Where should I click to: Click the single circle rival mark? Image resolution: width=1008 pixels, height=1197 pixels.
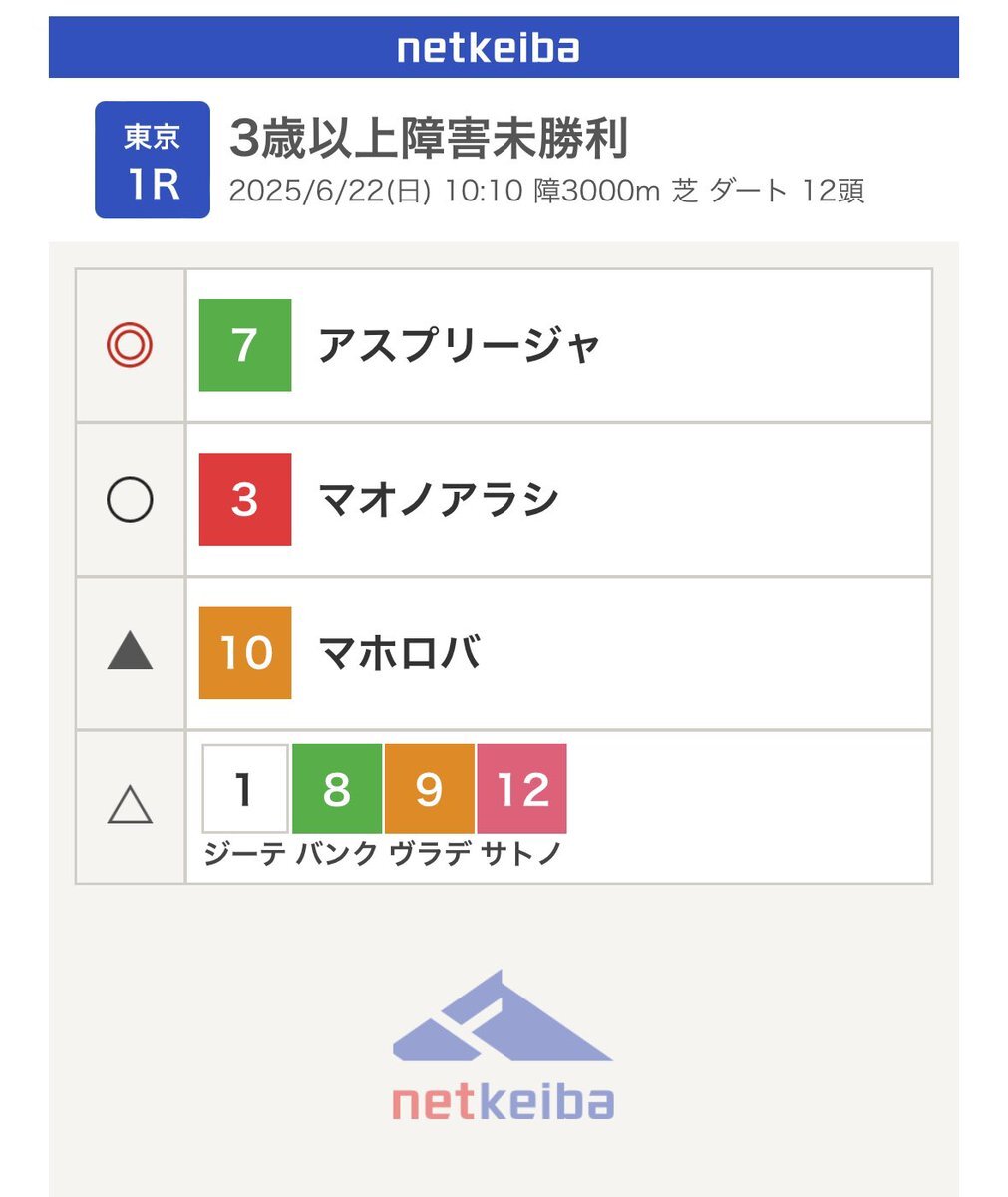(130, 499)
